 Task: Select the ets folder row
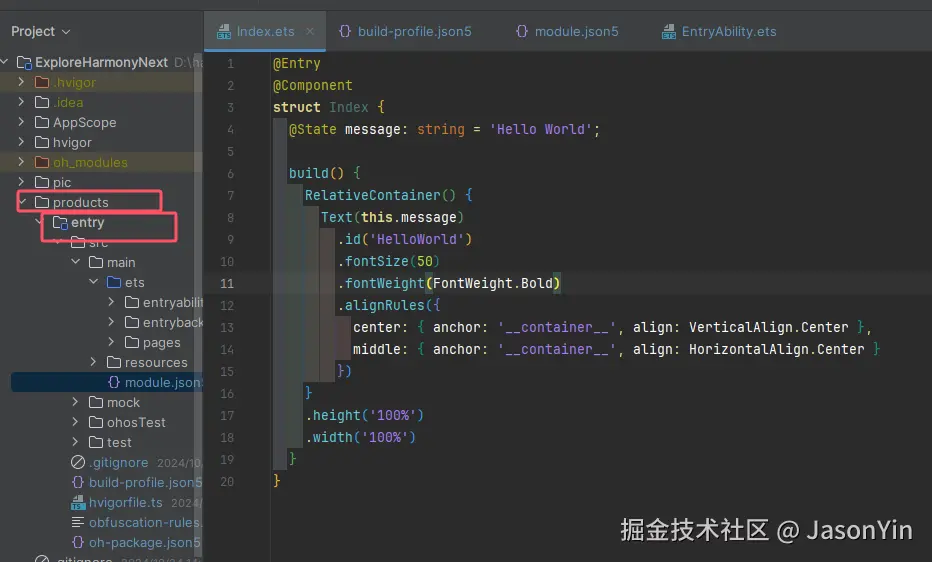[101, 282]
